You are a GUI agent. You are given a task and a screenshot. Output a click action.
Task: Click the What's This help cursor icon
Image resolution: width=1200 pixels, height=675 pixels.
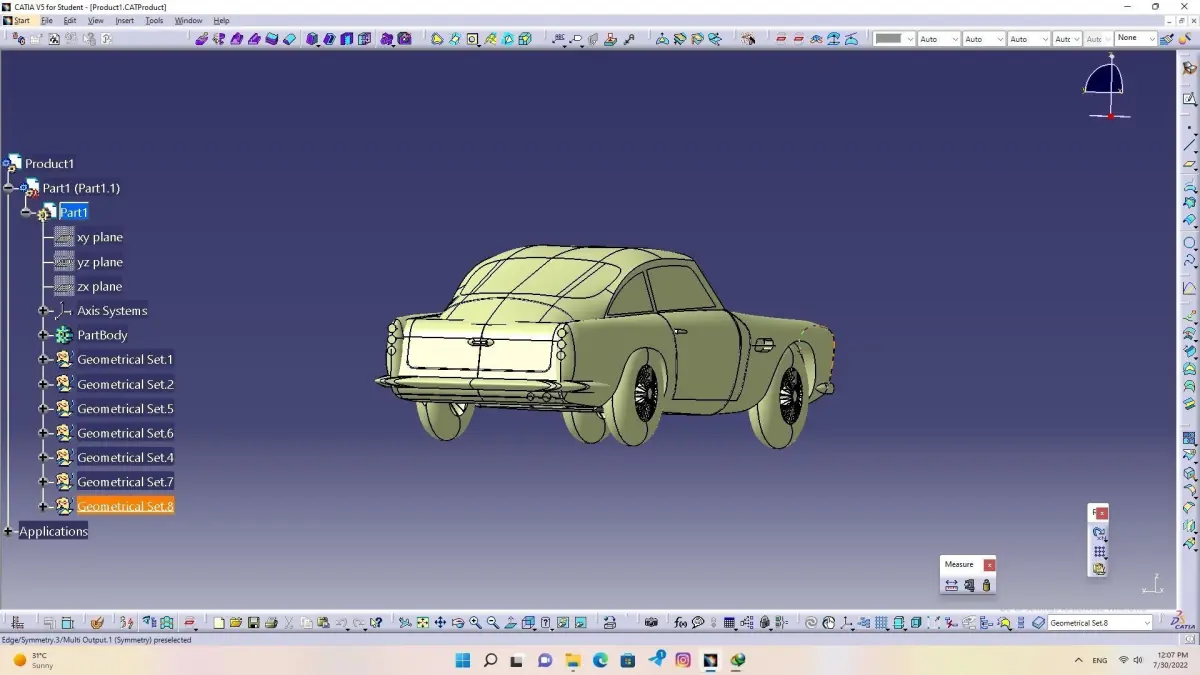pyautogui.click(x=376, y=622)
